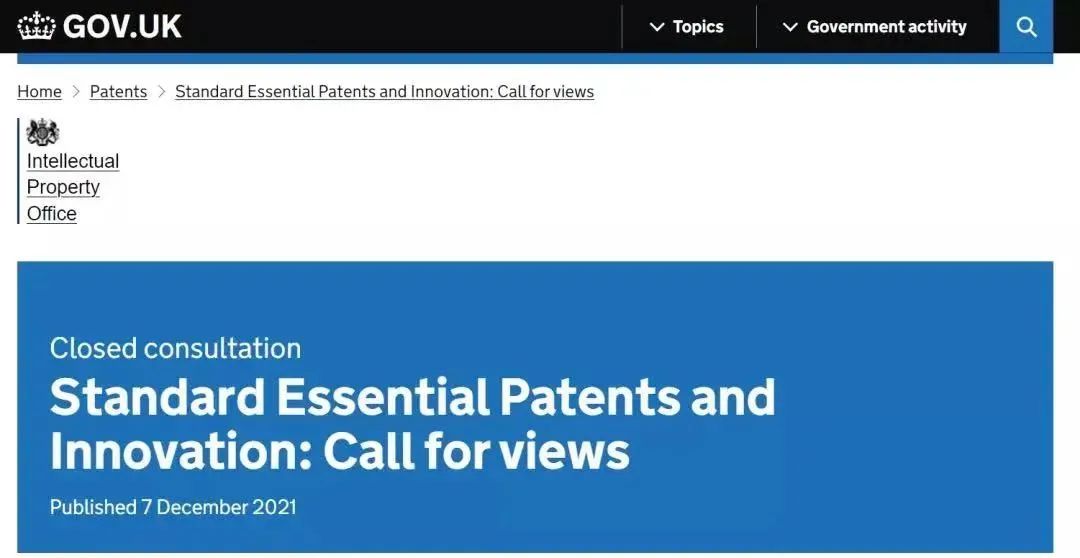
Task: Click the thin blue bar under the header
Action: [535, 58]
